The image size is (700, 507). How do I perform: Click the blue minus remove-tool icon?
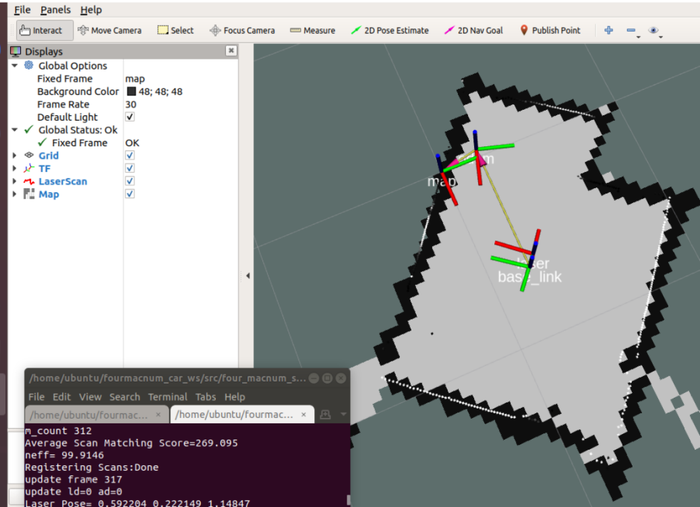click(x=632, y=31)
